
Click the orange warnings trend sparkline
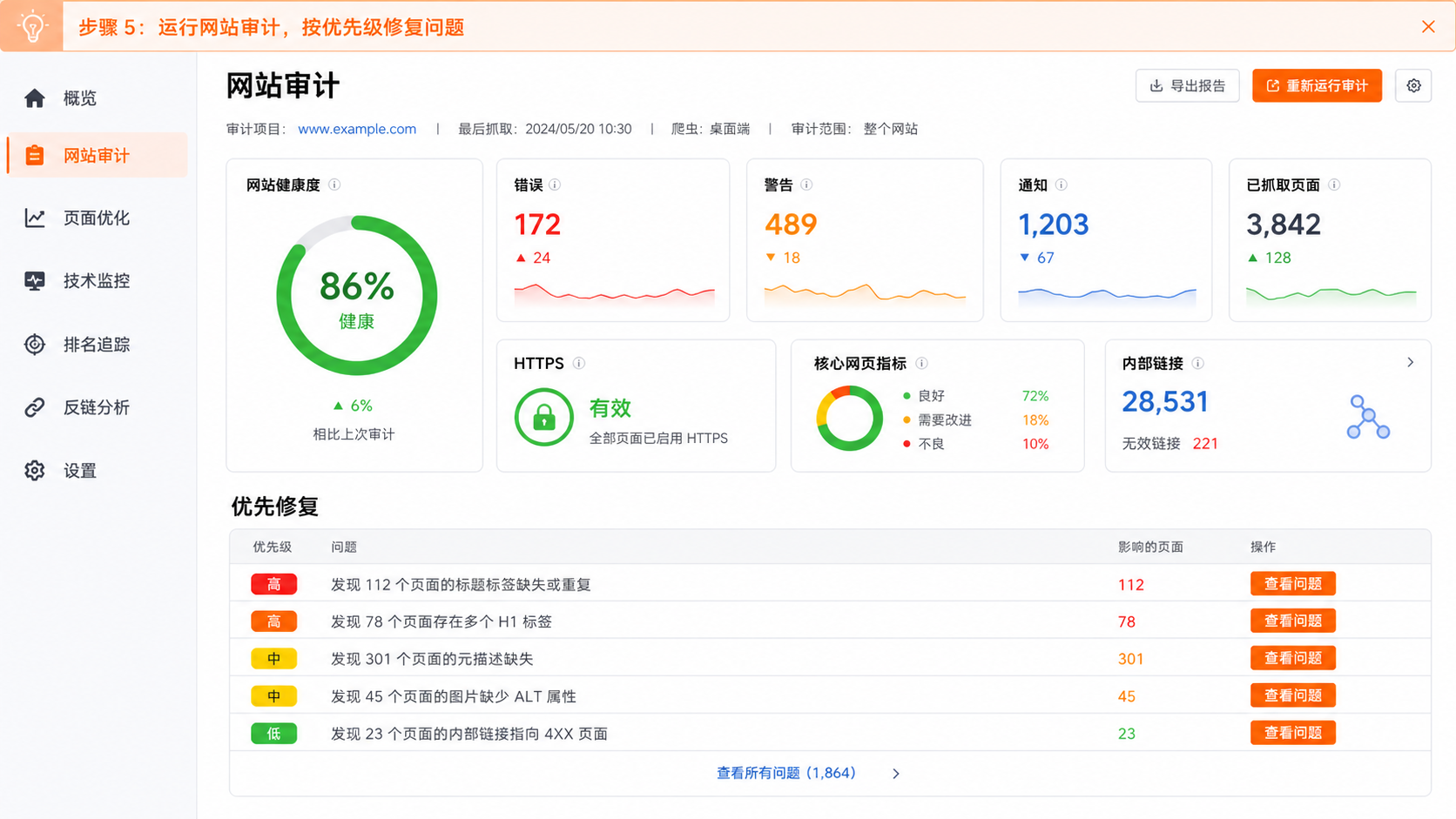(865, 294)
